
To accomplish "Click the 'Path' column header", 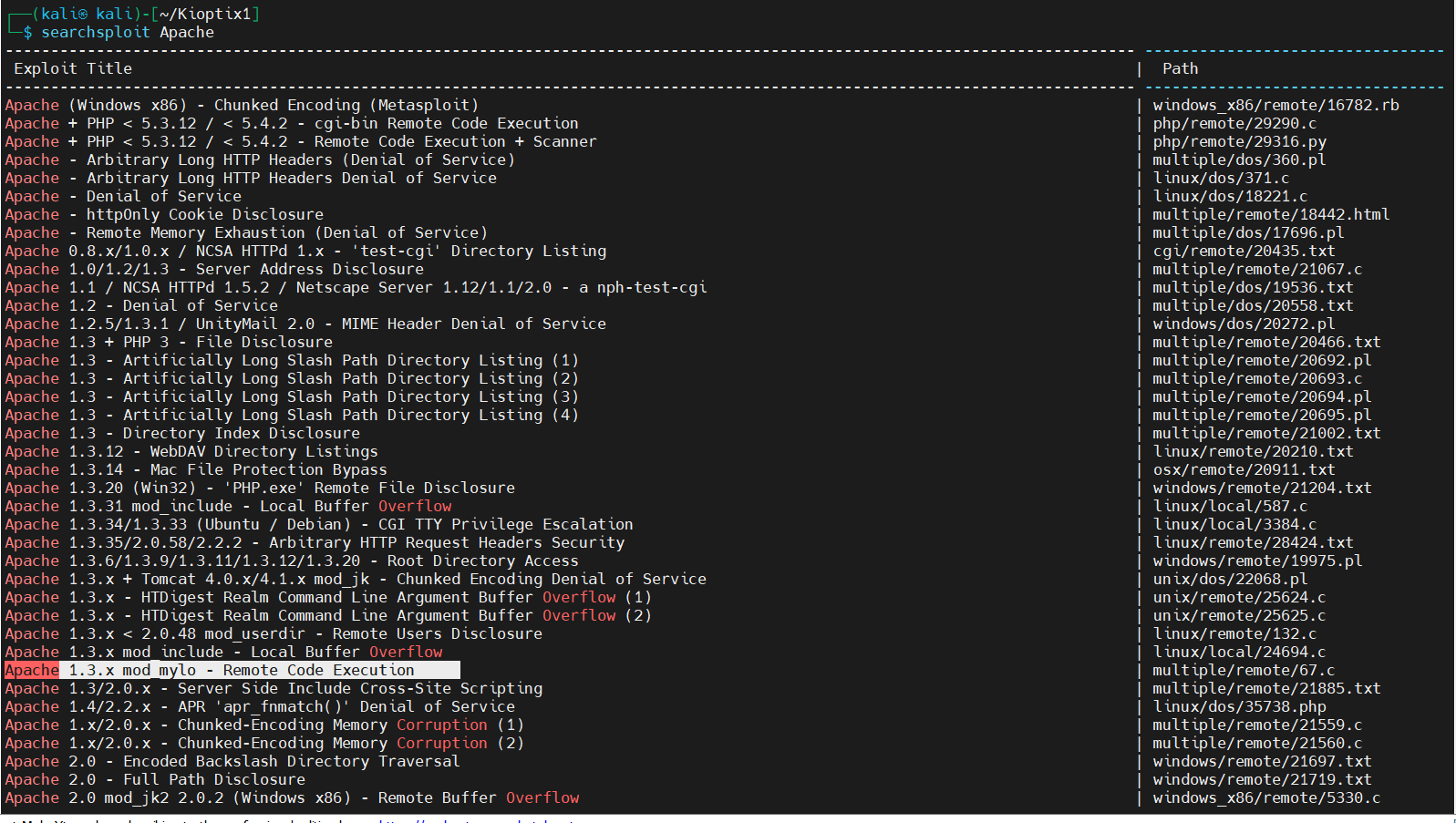I will point(1181,68).
